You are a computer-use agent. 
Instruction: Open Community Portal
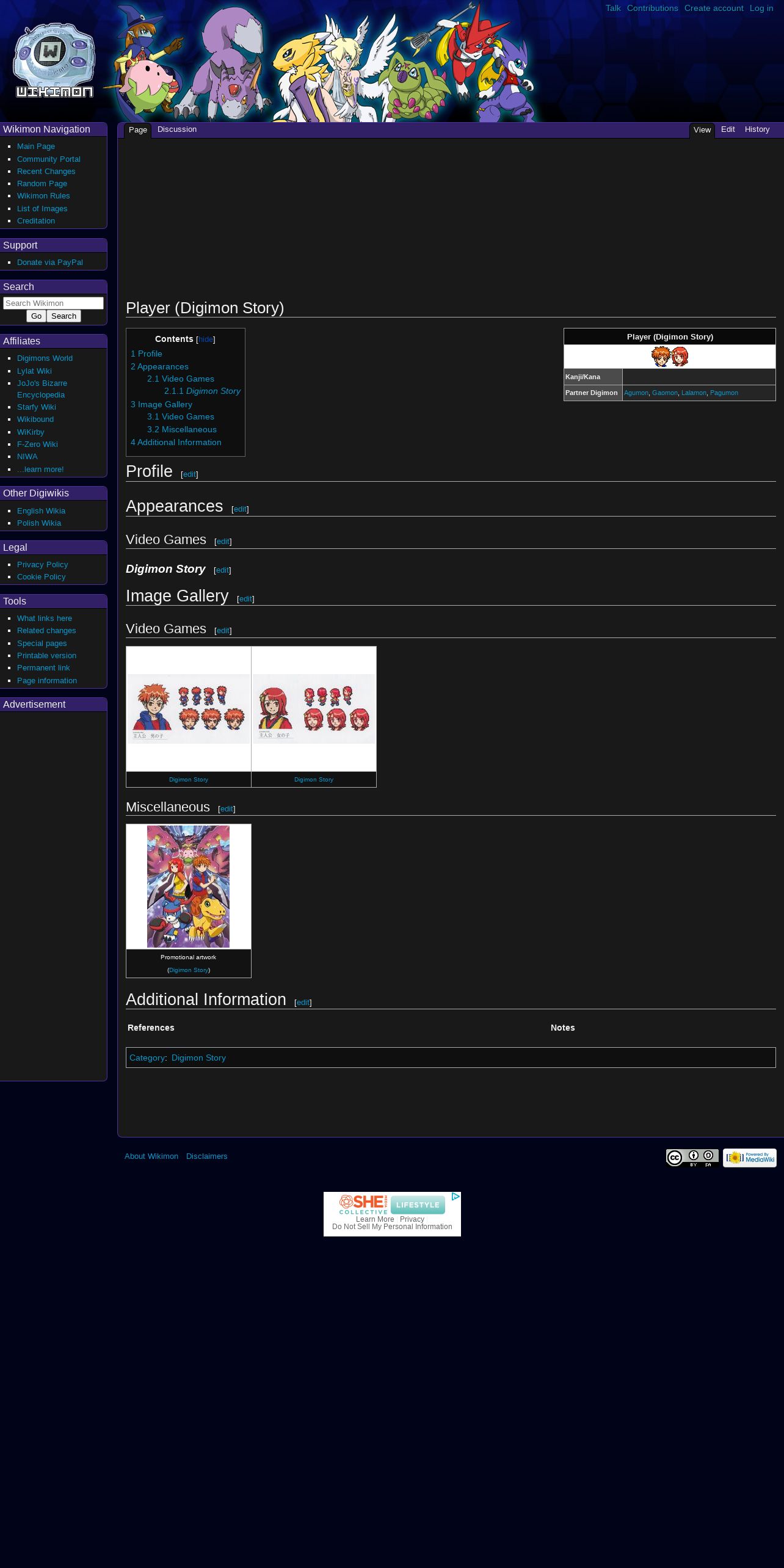point(49,159)
